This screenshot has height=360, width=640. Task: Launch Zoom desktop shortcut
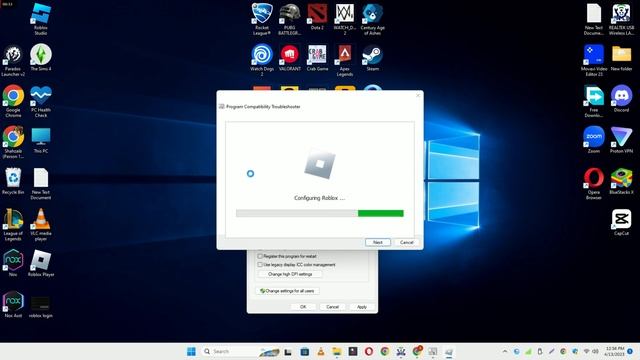point(594,140)
